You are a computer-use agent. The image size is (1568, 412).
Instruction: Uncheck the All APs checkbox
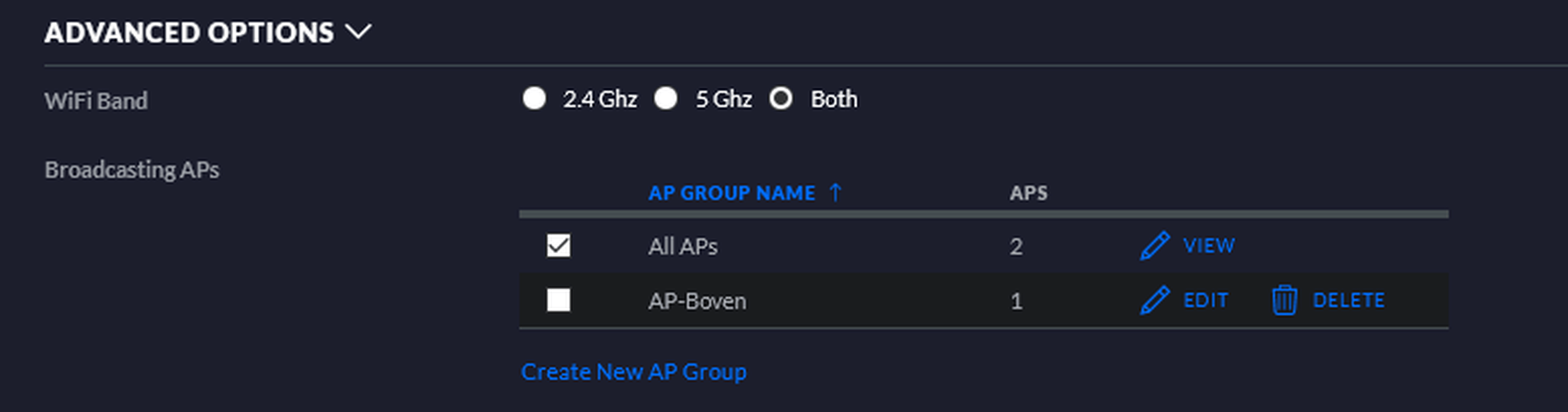pos(558,246)
